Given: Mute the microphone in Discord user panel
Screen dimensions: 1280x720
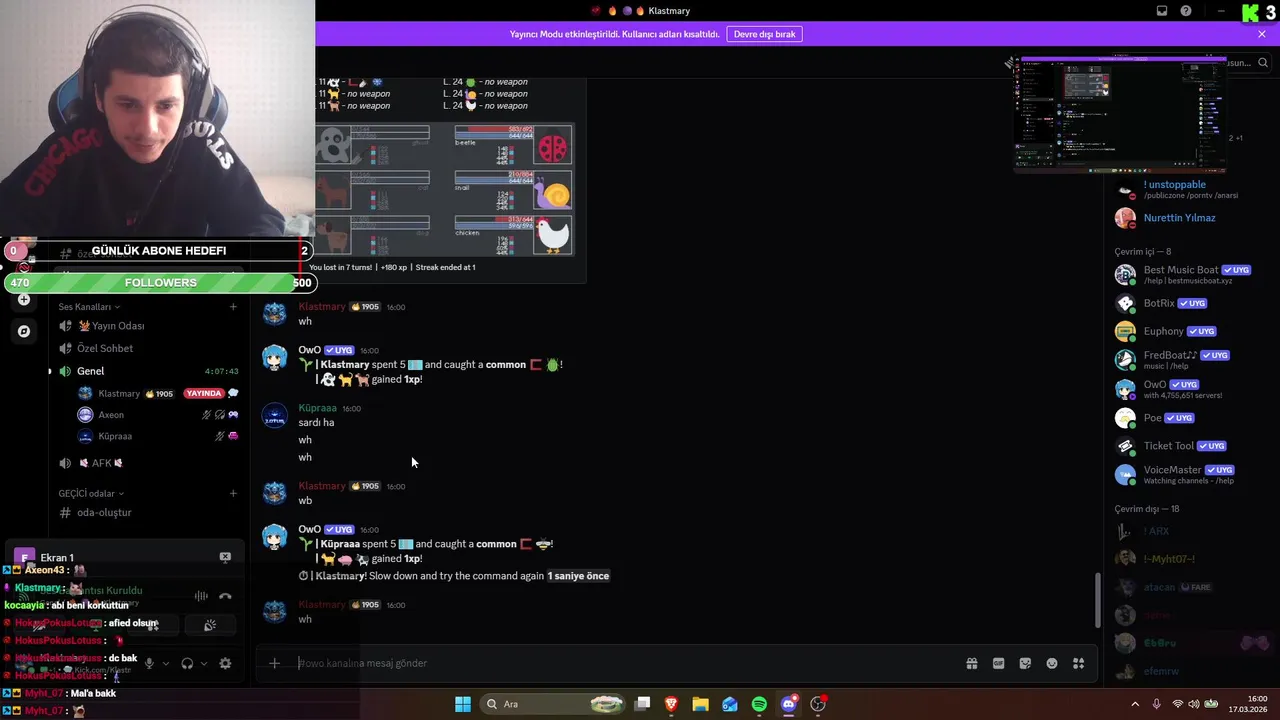Looking at the screenshot, I should [x=149, y=663].
